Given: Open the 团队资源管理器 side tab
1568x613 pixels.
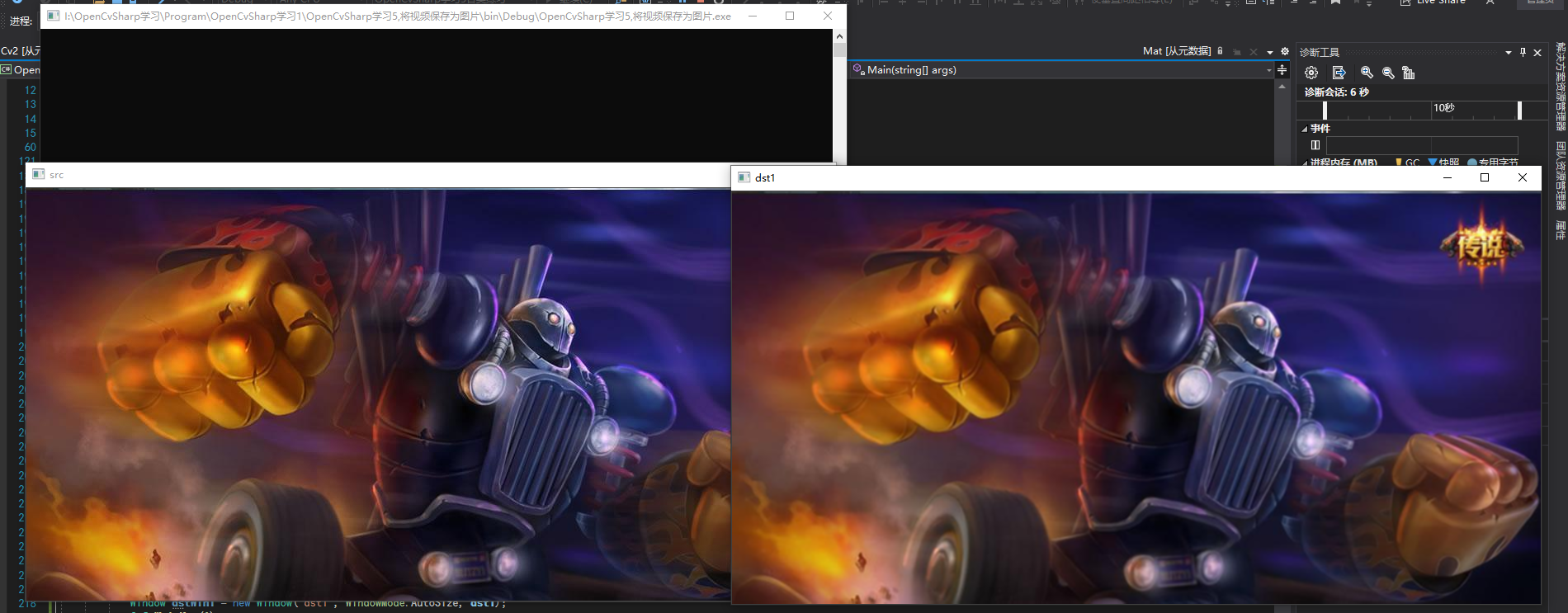Looking at the screenshot, I should 1561,175.
